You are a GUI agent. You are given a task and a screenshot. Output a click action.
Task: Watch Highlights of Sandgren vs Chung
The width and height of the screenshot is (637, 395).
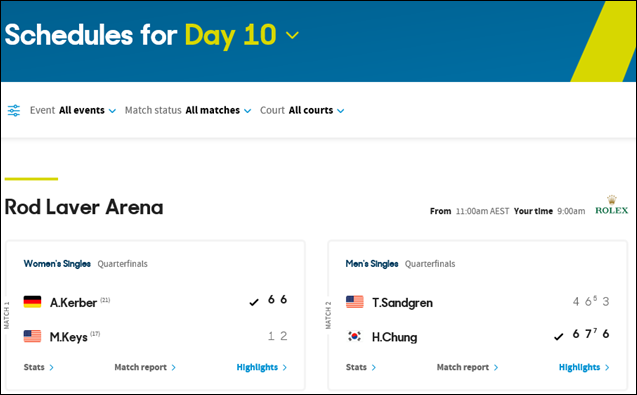pyautogui.click(x=584, y=367)
